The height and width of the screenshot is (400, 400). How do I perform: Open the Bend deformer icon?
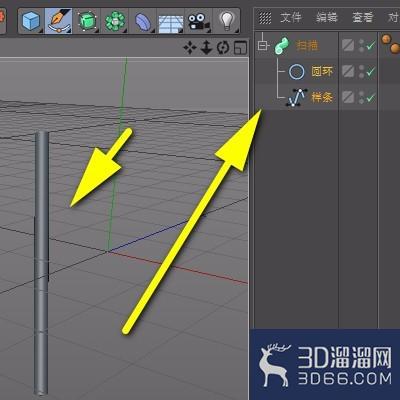point(143,21)
